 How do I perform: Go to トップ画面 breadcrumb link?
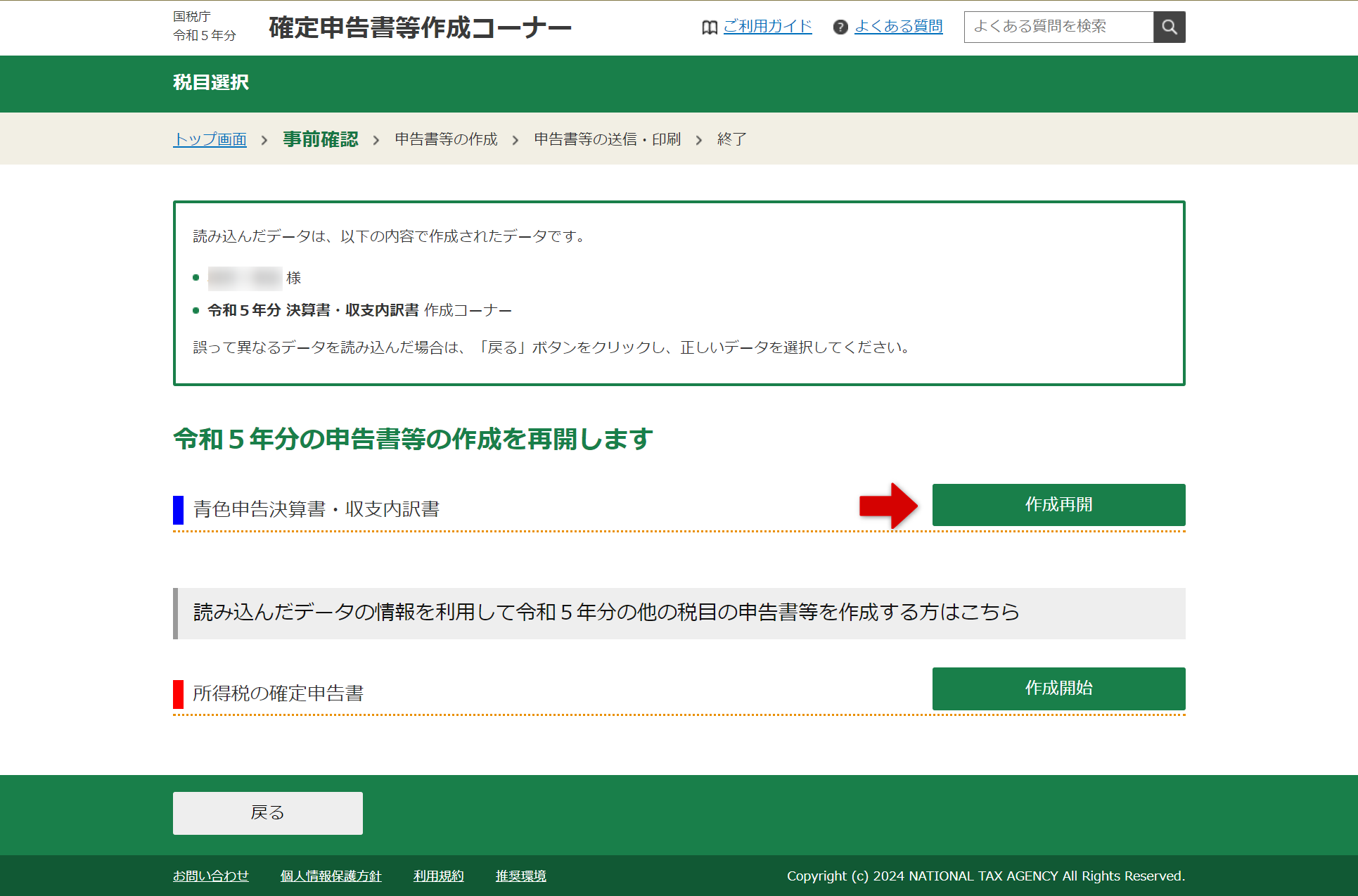[x=210, y=139]
